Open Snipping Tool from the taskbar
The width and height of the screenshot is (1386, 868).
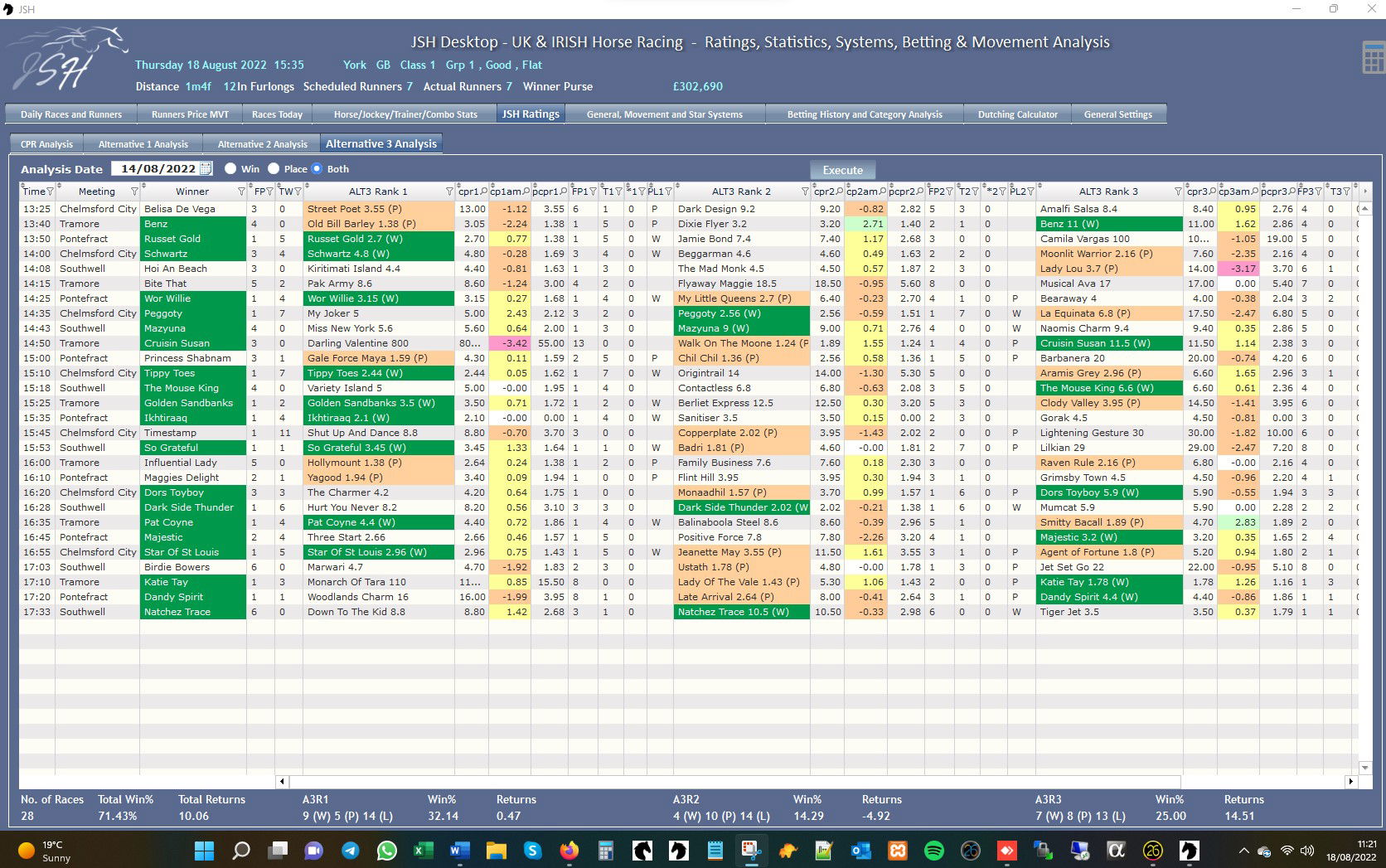[x=751, y=851]
